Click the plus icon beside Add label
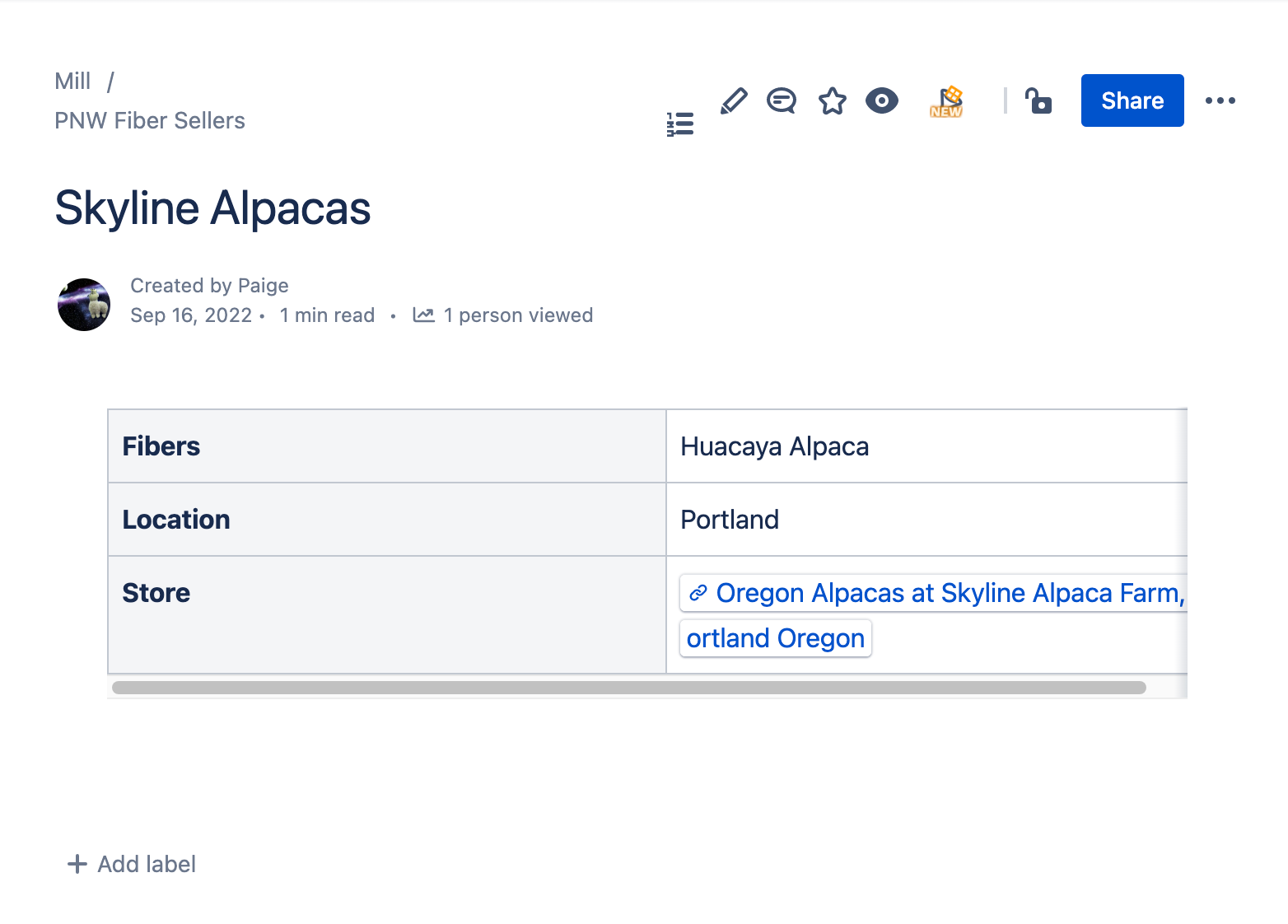Image resolution: width=1288 pixels, height=924 pixels. [77, 864]
